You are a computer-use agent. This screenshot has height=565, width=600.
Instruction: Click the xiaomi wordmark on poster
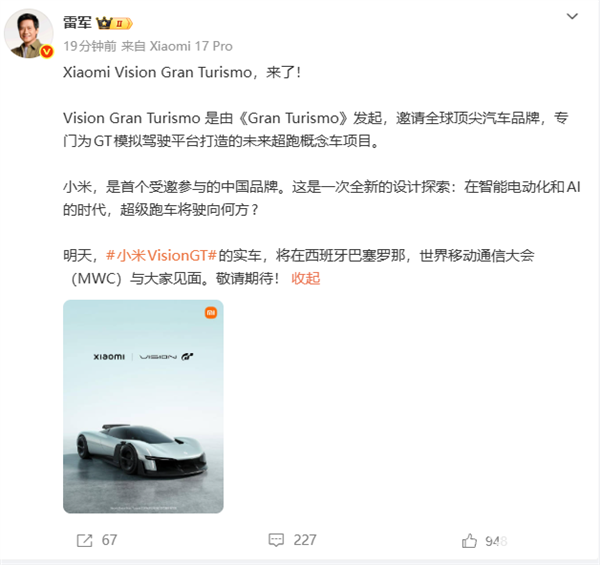point(109,357)
